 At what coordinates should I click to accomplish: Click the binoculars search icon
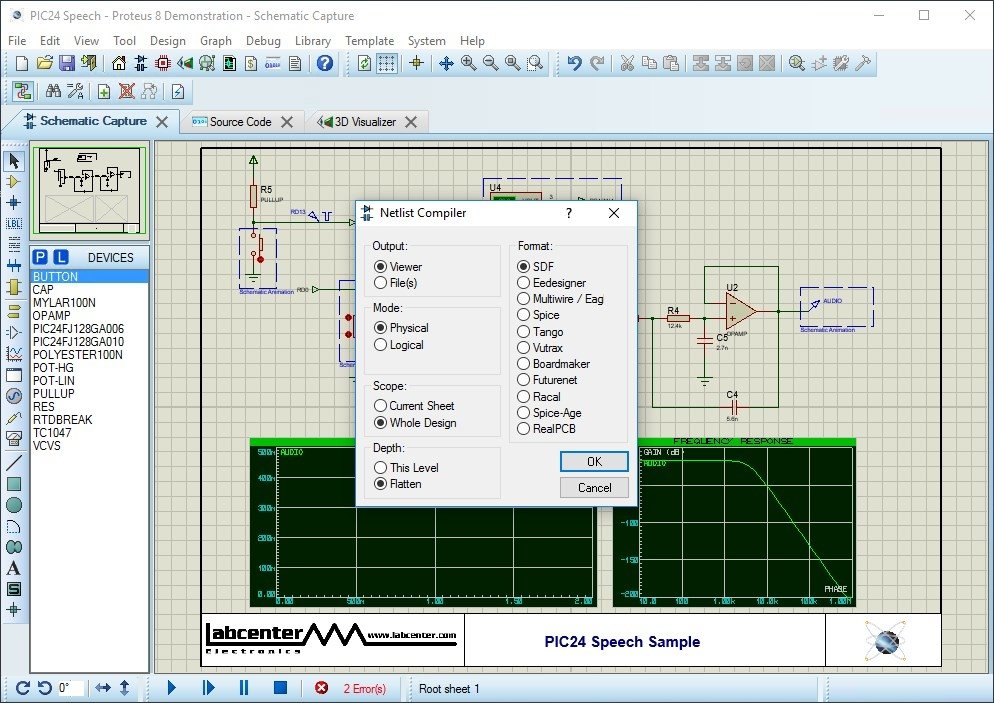53,92
